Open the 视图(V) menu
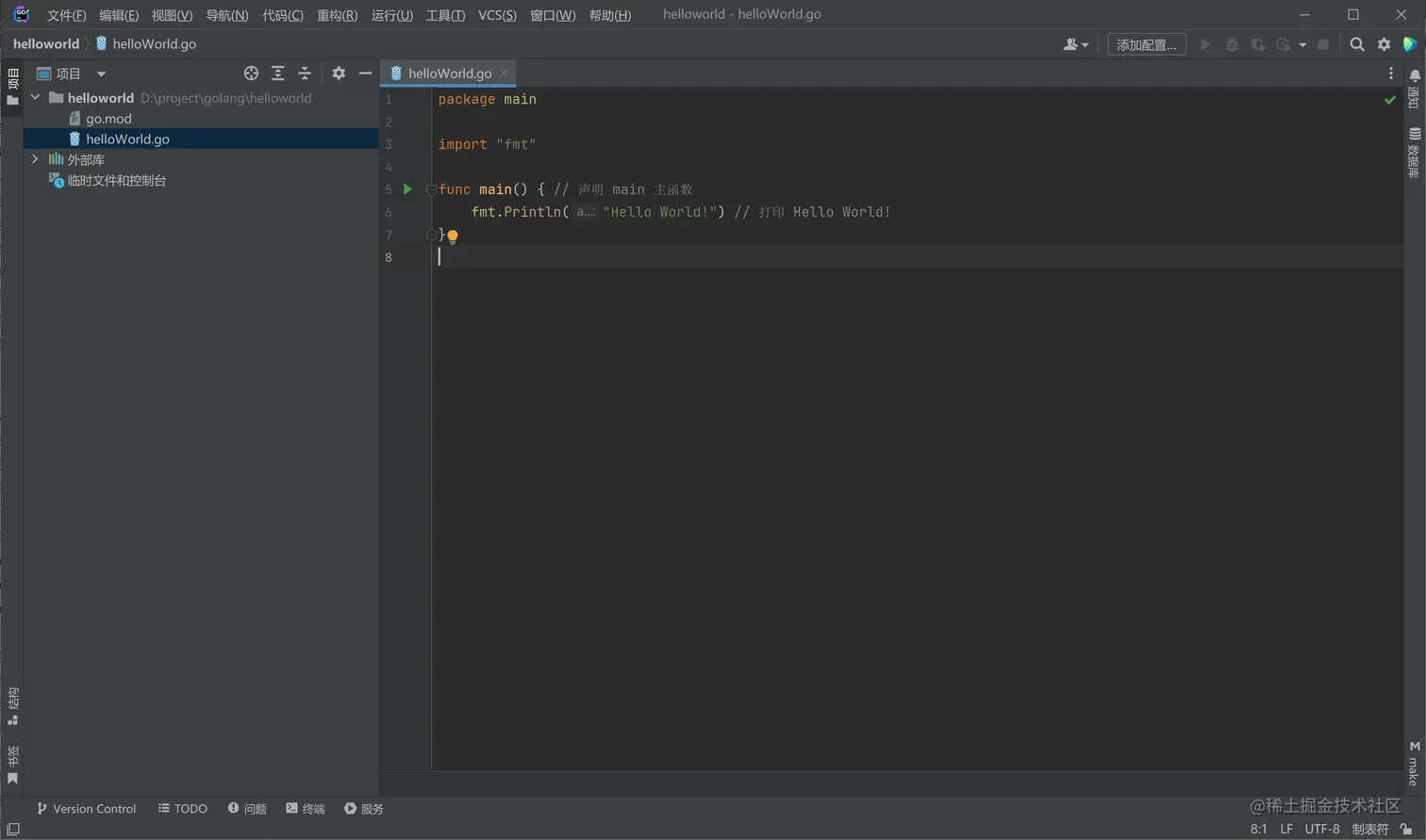This screenshot has height=840, width=1426. click(172, 15)
